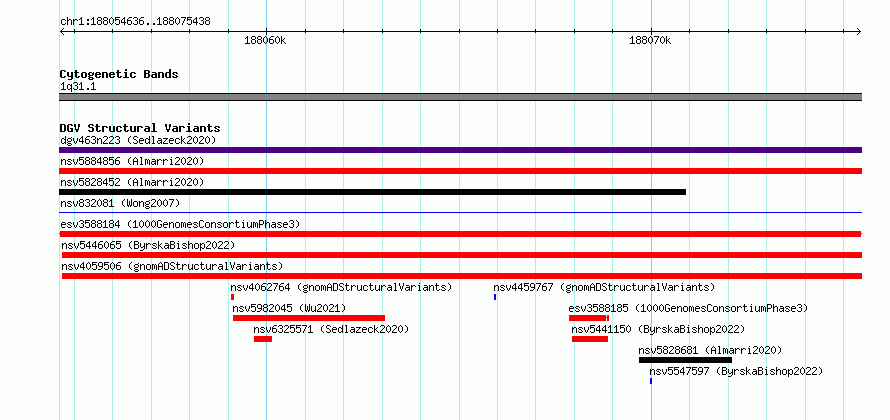Click the chr1:188054636..188075438 coordinate label
Viewport: 890px width, 420px height.
tap(135, 22)
